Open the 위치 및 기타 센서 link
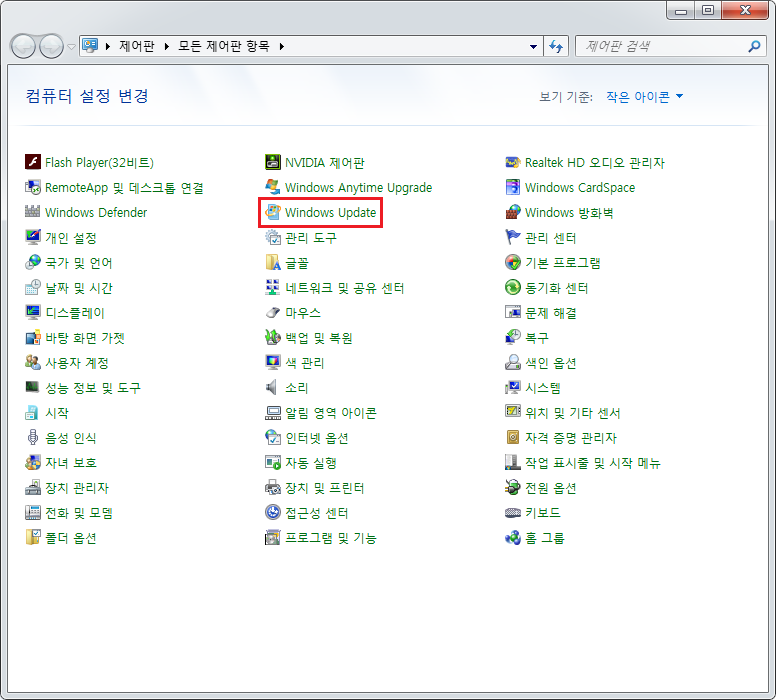The image size is (776, 700). 572,412
